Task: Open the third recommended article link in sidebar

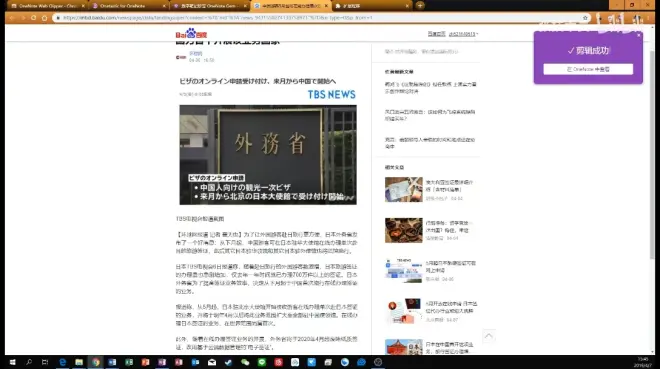Action: point(430,143)
